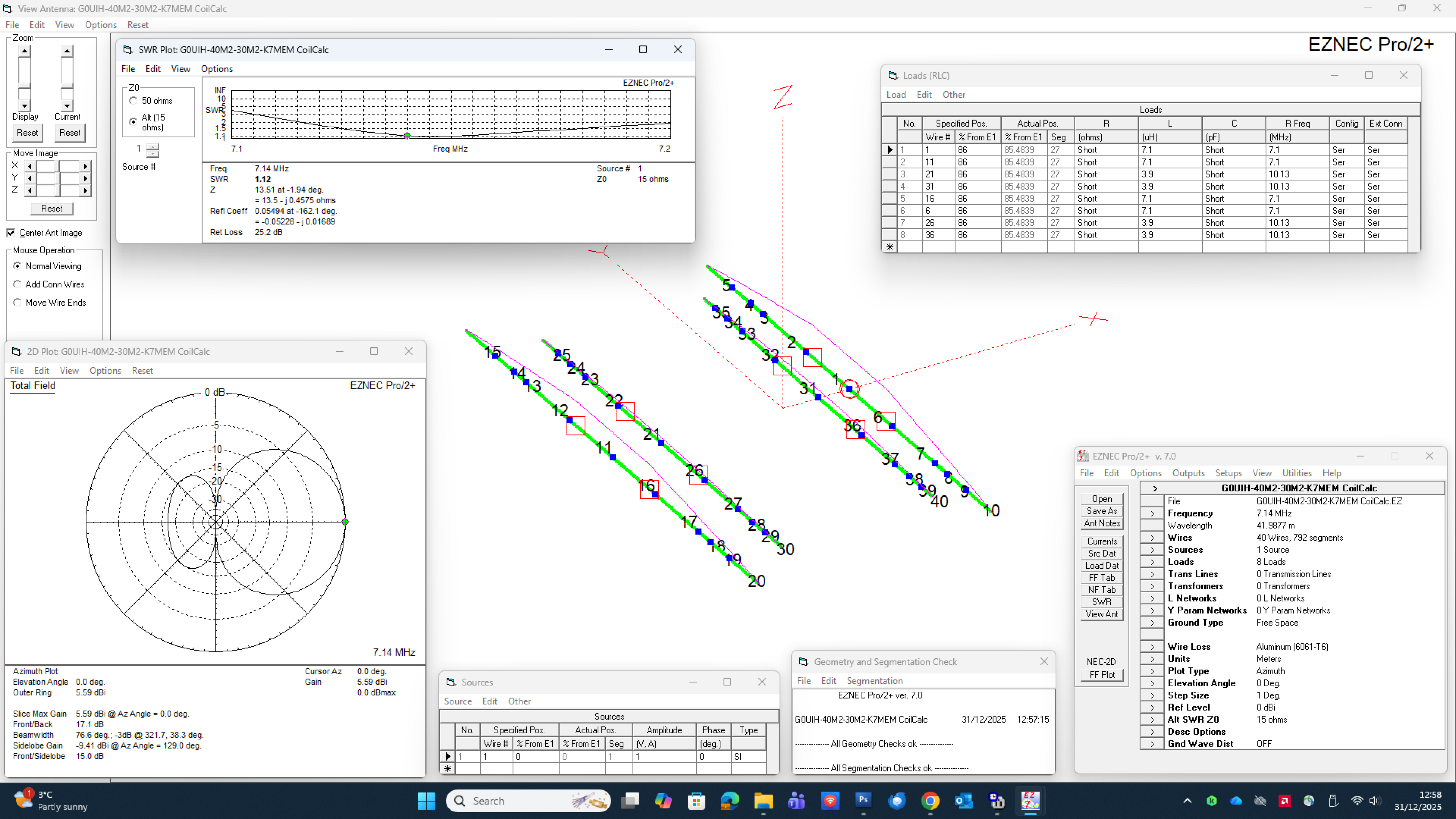Screen dimensions: 1456x819
Task: Open Options menu in SWR Plot window
Action: point(216,69)
